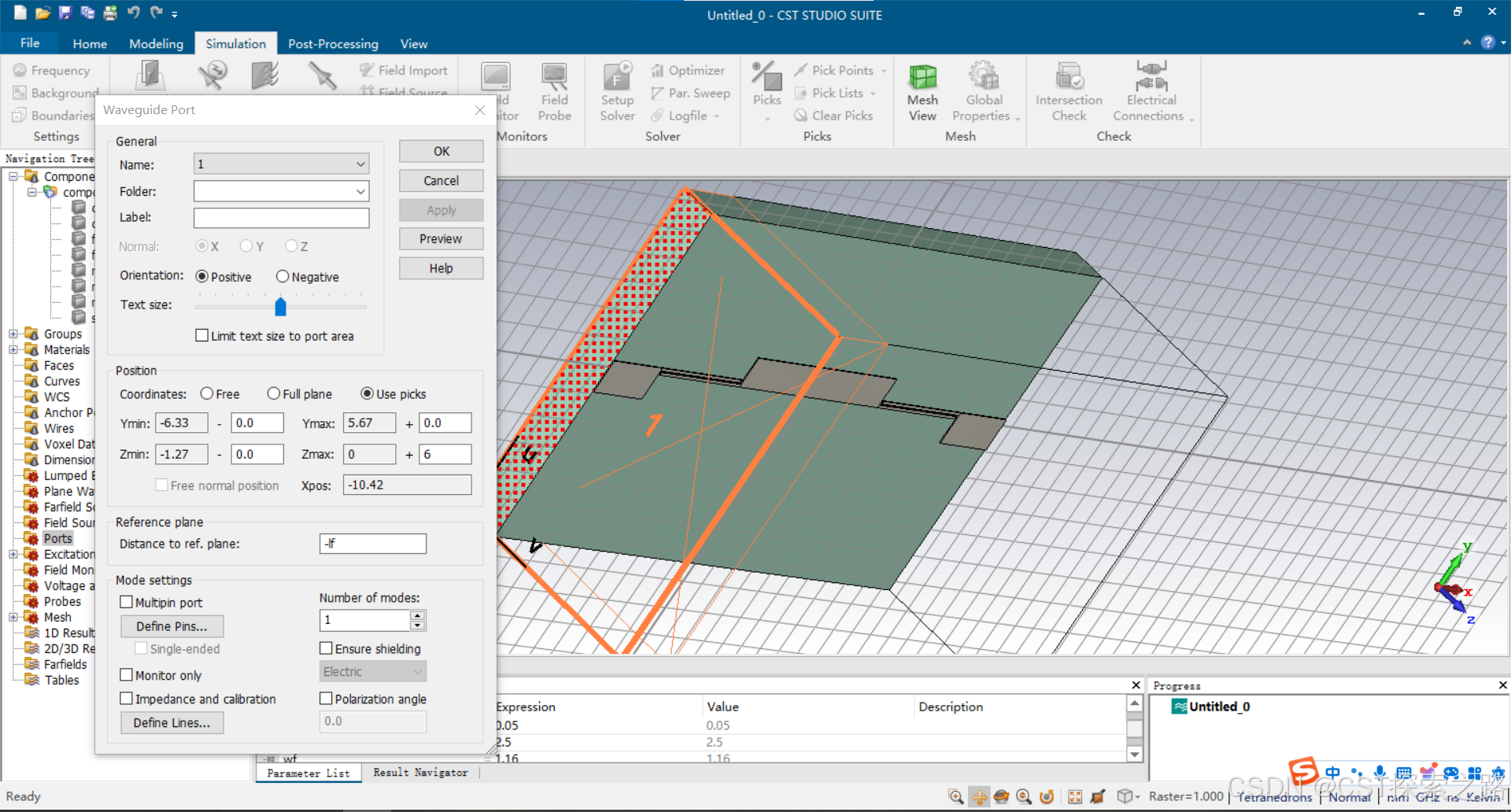Click Cancel in Waveguide Port dialog
The image size is (1511, 812).
click(x=441, y=181)
